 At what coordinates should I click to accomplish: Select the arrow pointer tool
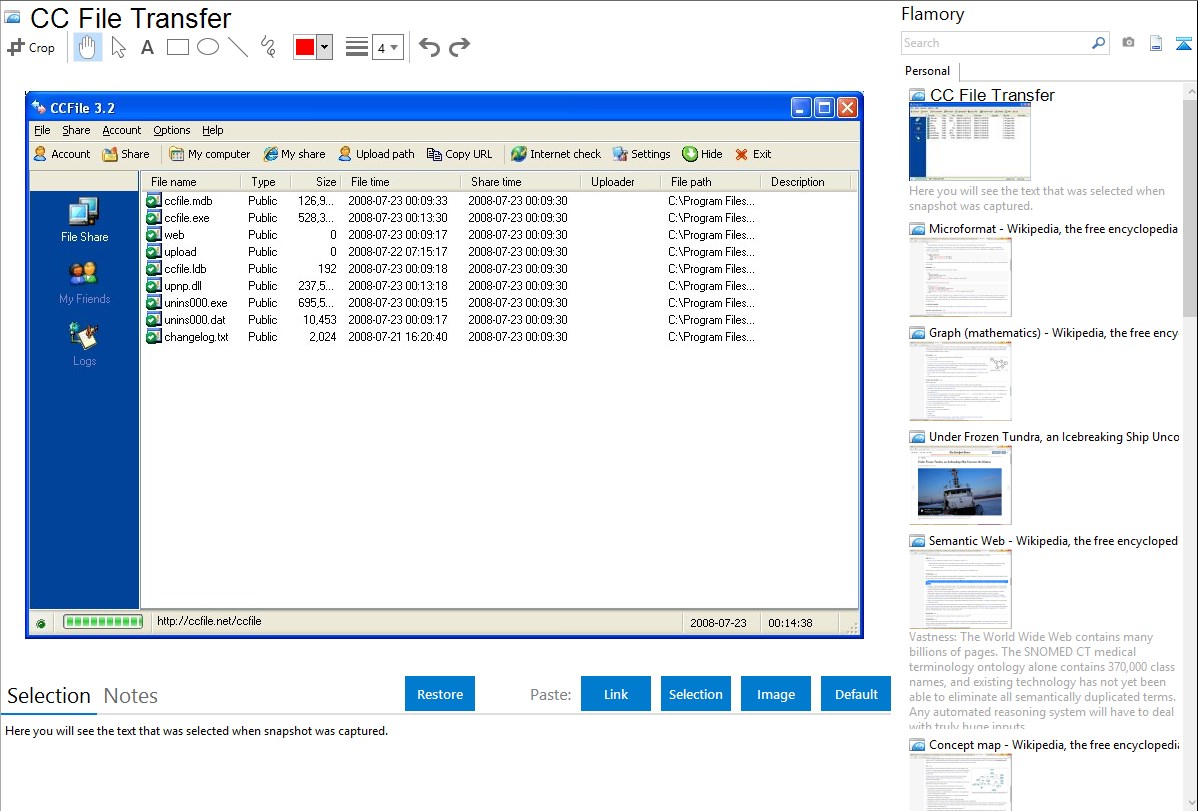tap(118, 47)
